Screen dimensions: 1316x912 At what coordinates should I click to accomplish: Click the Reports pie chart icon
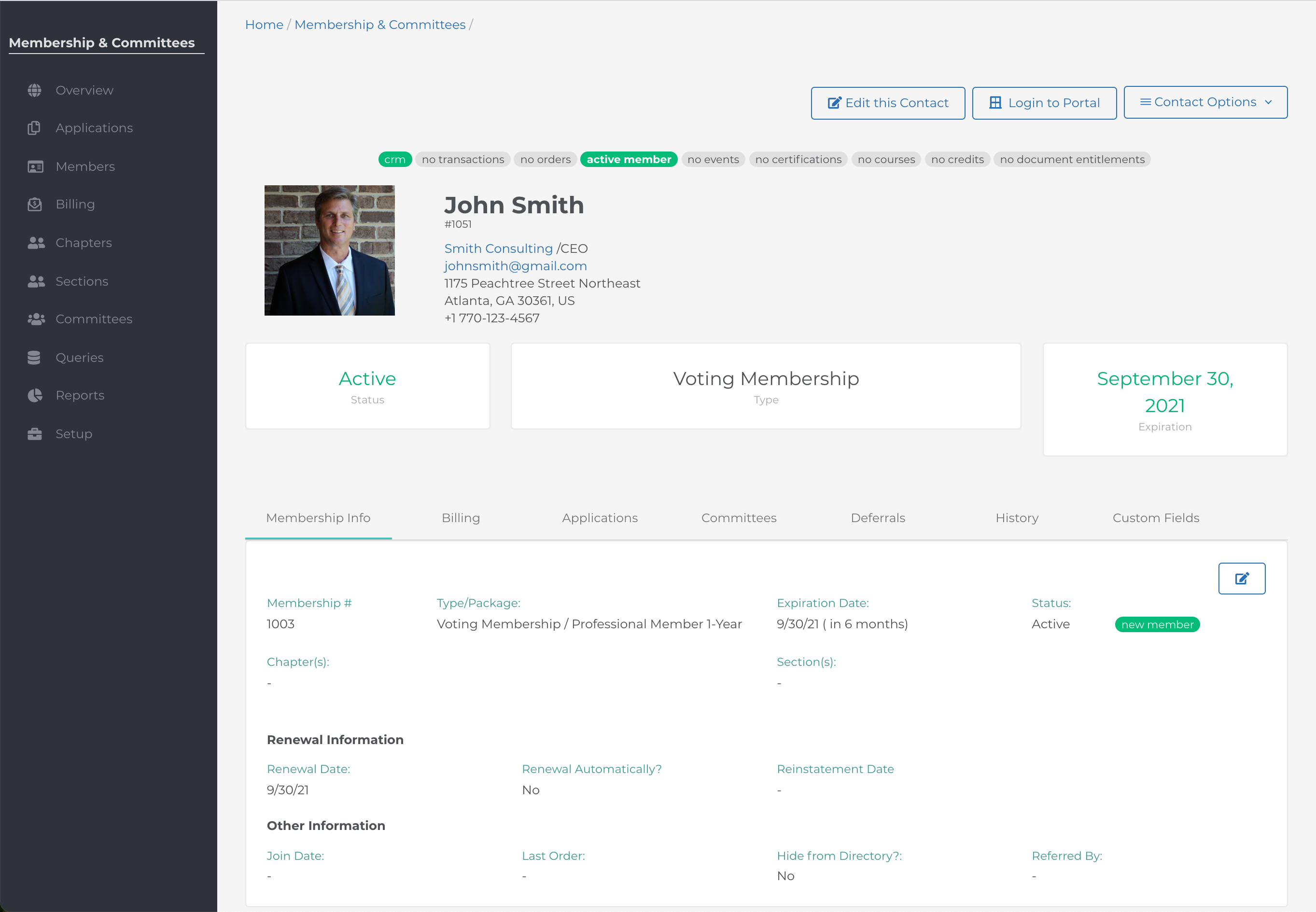35,395
